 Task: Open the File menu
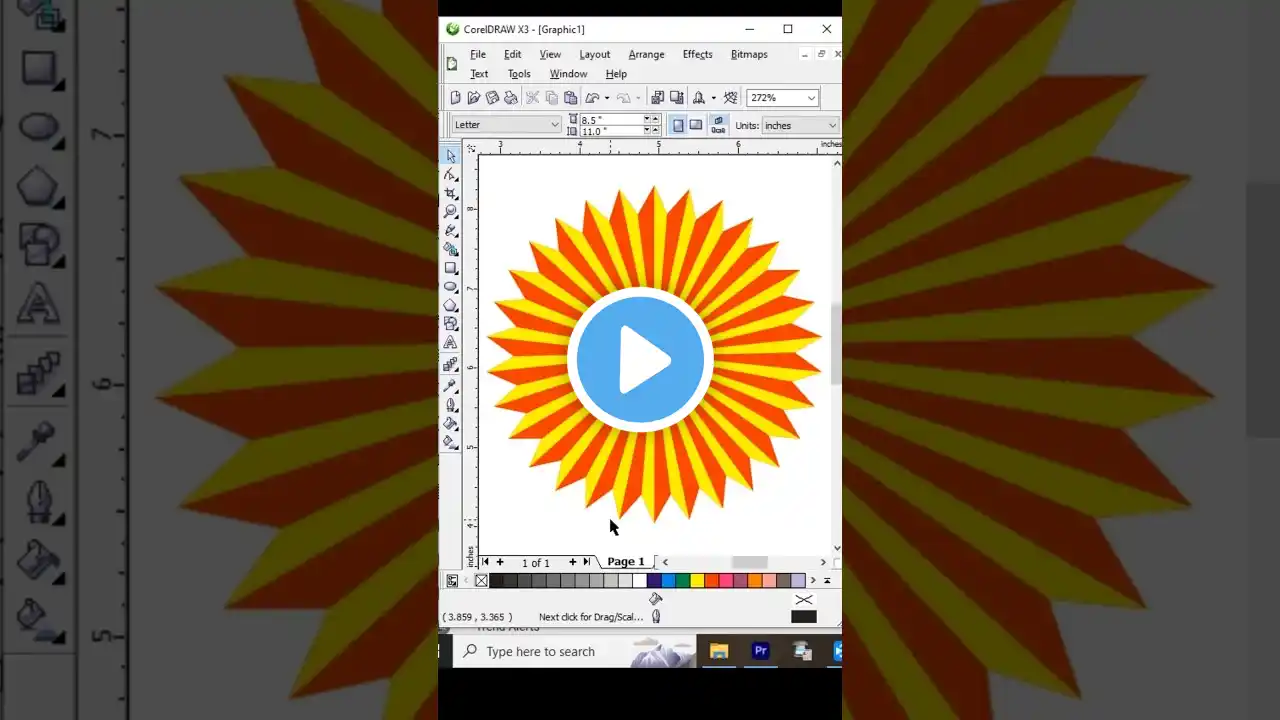478,54
